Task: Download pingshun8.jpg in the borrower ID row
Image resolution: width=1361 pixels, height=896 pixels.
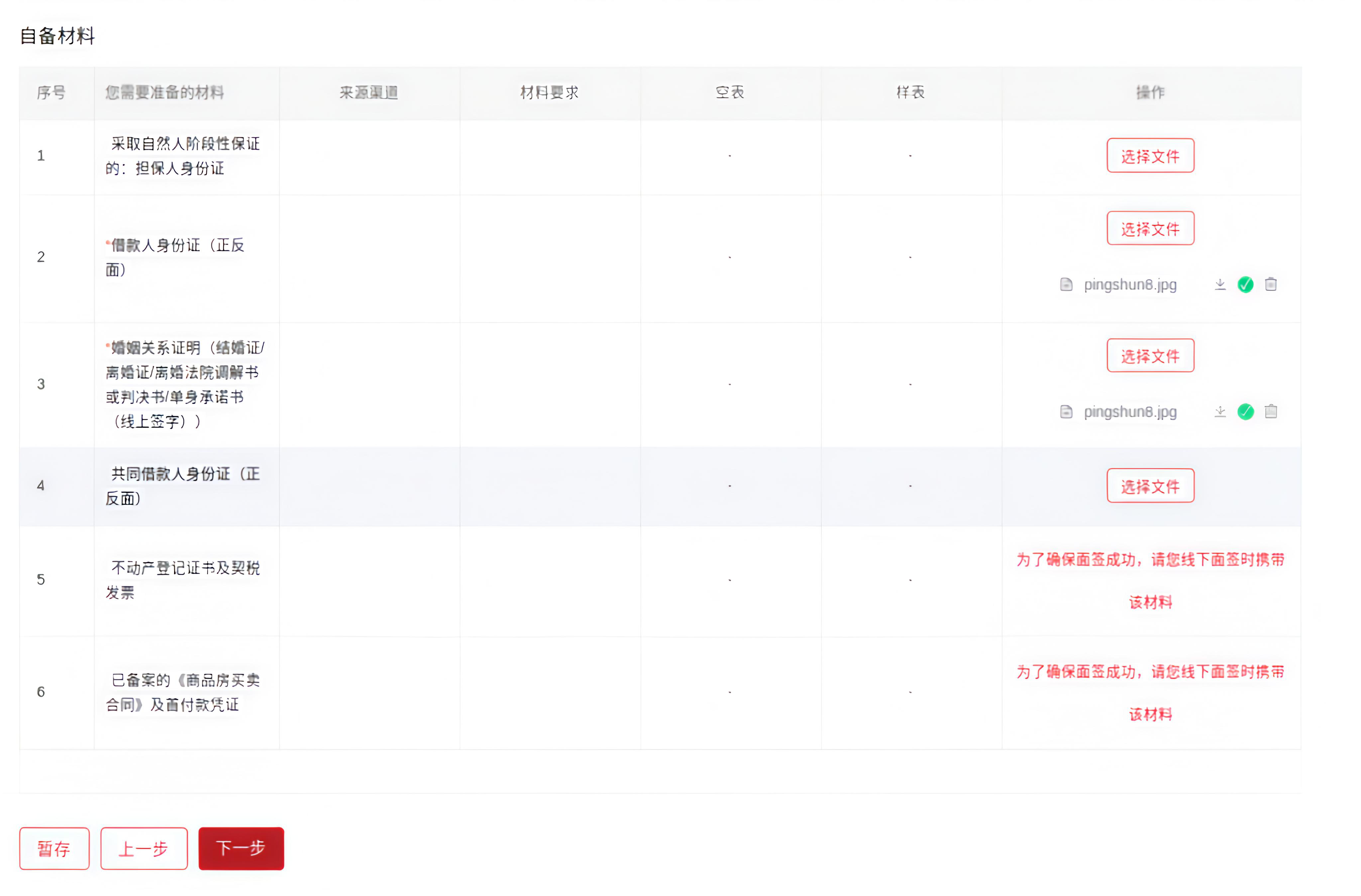Action: click(x=1220, y=284)
